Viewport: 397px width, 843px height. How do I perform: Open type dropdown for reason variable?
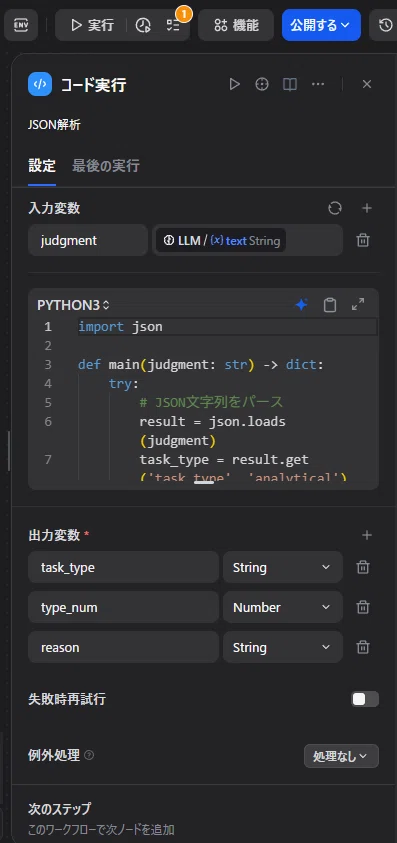click(x=283, y=647)
